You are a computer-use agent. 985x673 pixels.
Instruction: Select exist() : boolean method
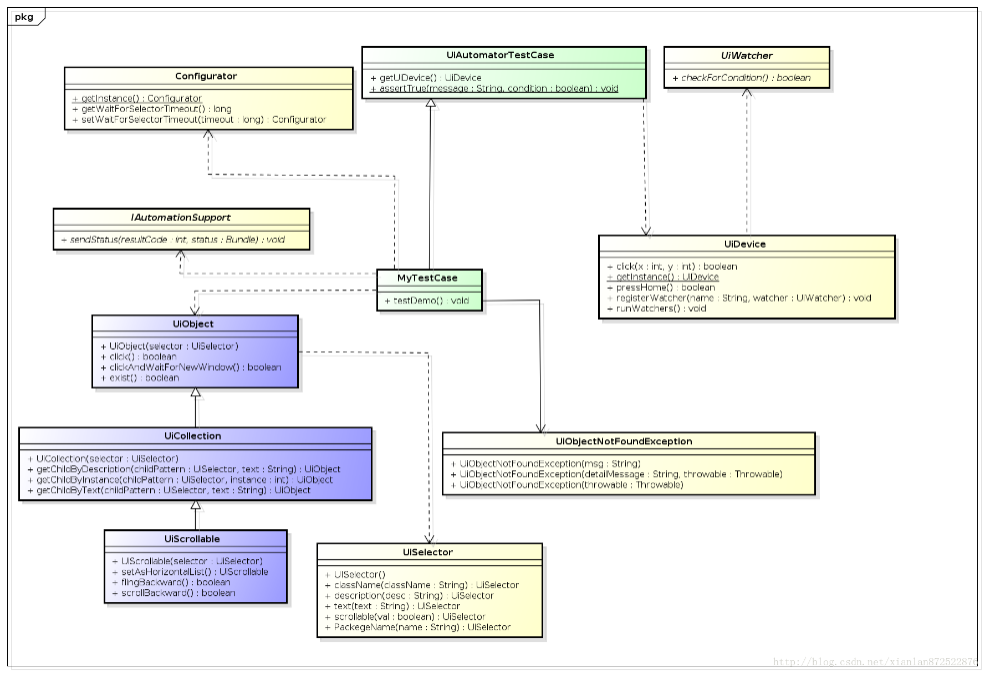[x=139, y=378]
